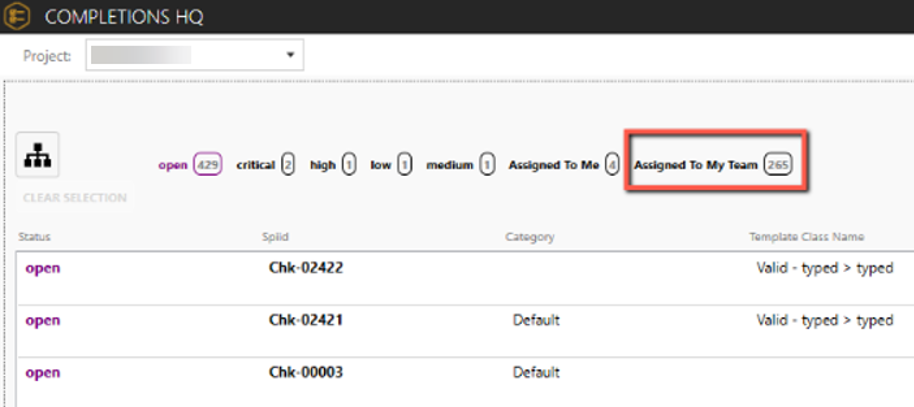Screen dimensions: 914x407
Task: Select the Assigned To My Team filter
Action: [x=713, y=165]
